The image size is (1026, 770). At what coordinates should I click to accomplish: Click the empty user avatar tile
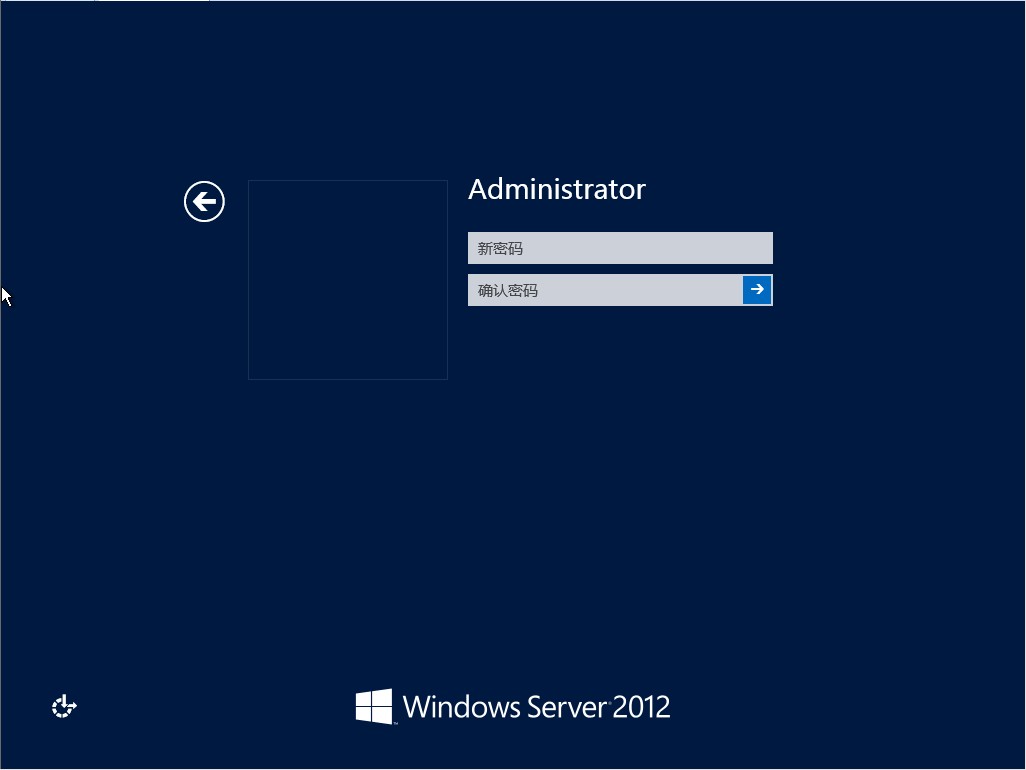point(347,280)
